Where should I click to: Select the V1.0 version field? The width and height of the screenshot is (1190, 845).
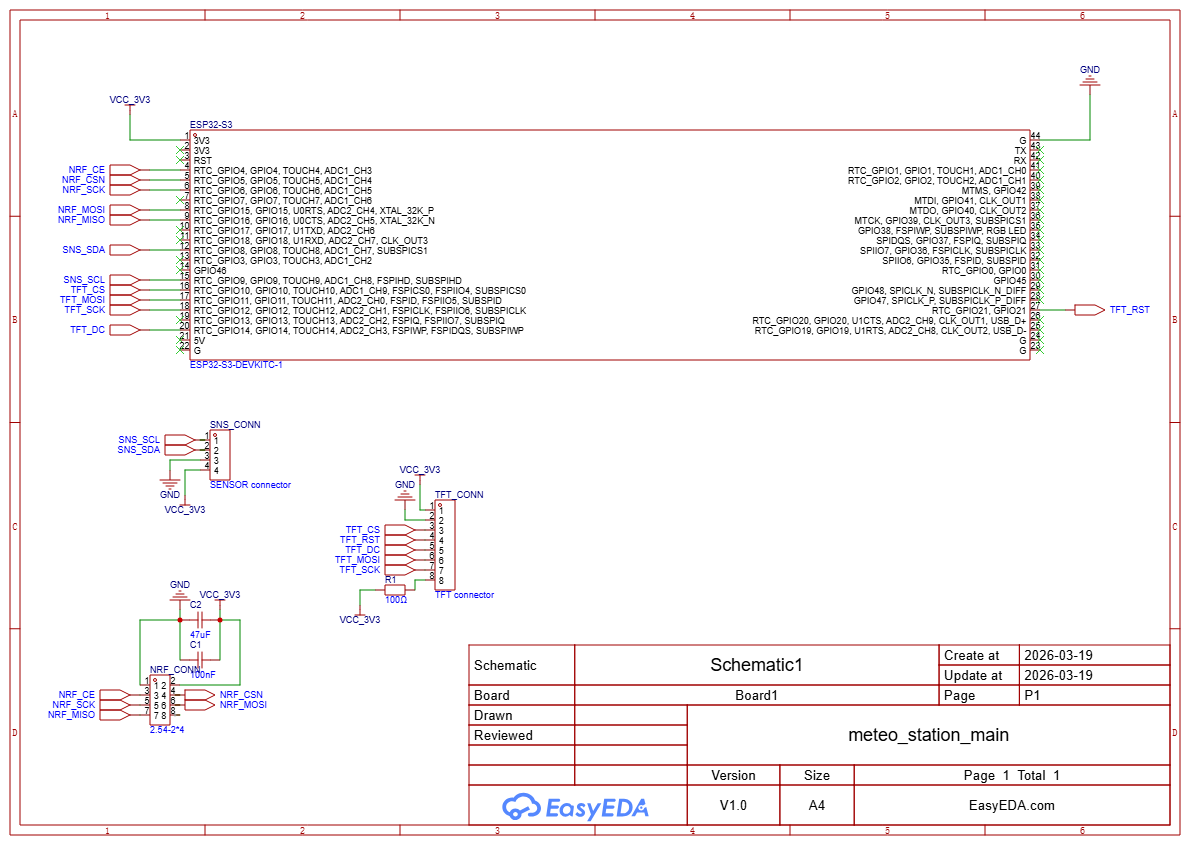(x=733, y=805)
